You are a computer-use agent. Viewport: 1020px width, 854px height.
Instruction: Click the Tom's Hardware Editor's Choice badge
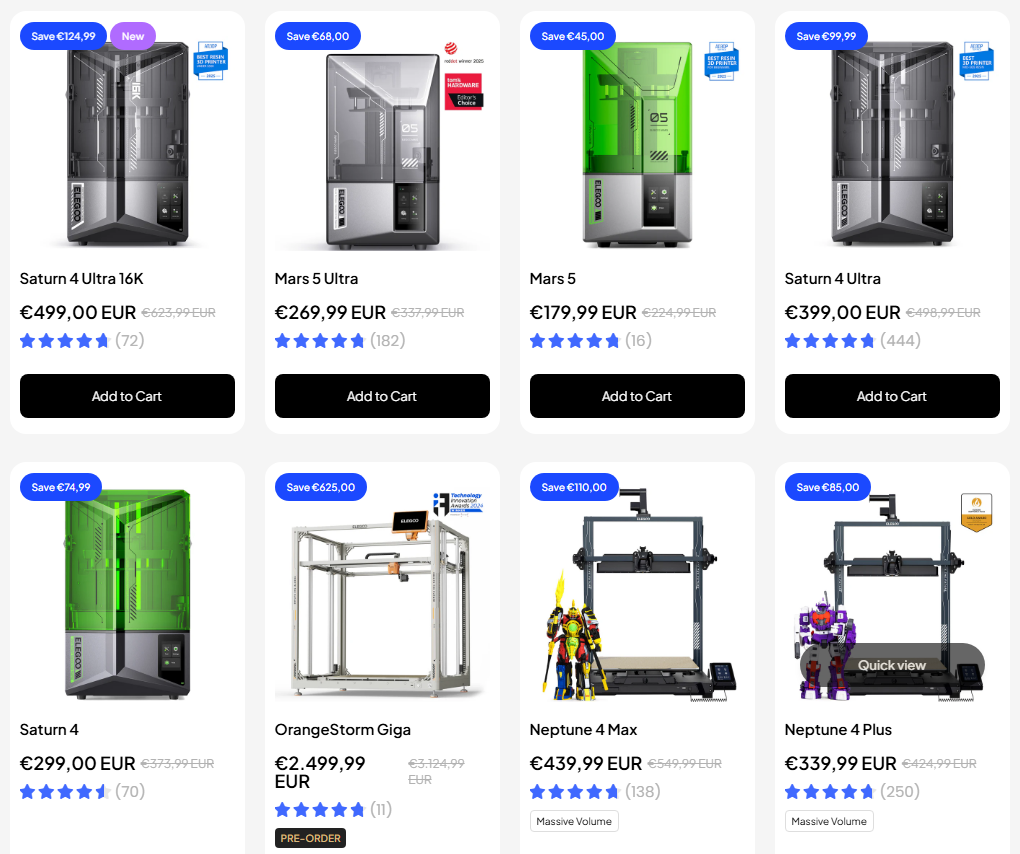click(x=464, y=92)
